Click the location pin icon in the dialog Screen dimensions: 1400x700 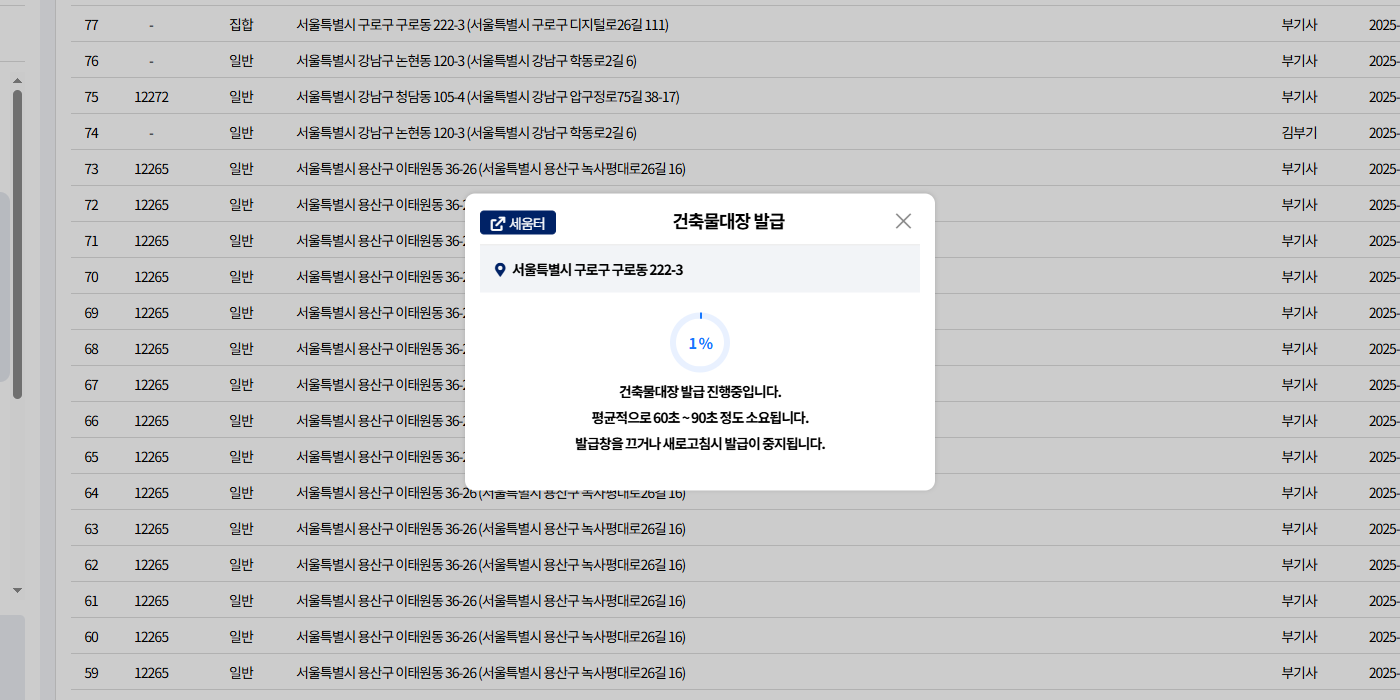click(x=500, y=270)
